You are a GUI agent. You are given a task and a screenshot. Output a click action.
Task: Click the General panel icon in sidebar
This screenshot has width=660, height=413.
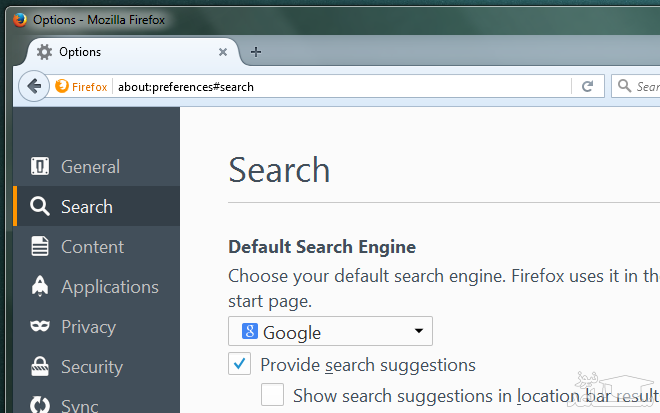(40, 167)
